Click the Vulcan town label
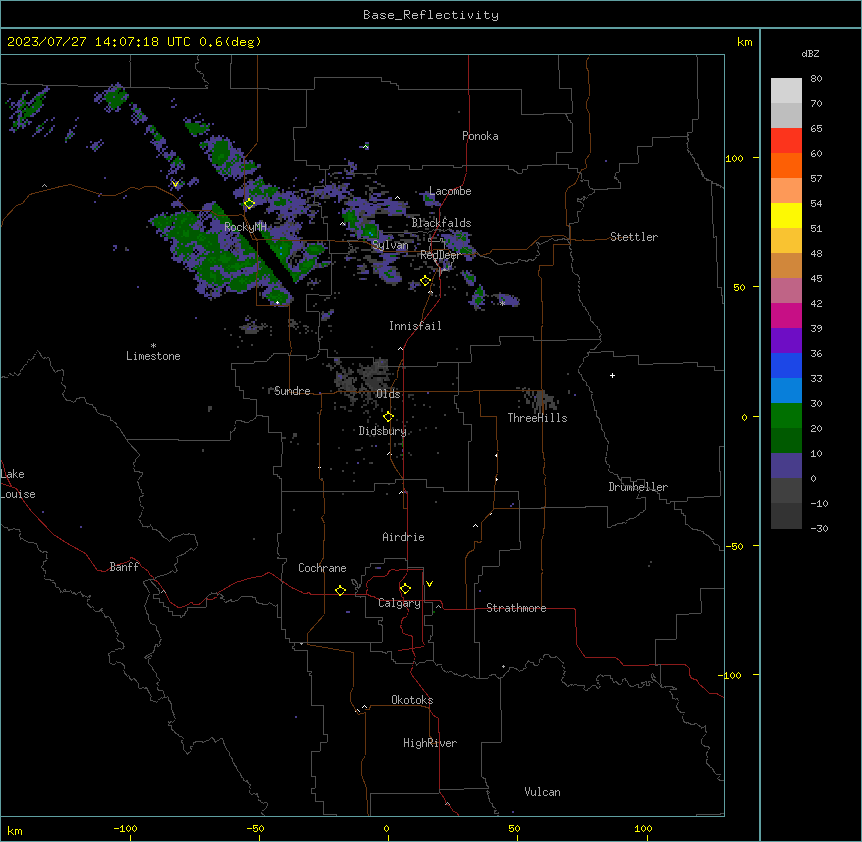 543,792
